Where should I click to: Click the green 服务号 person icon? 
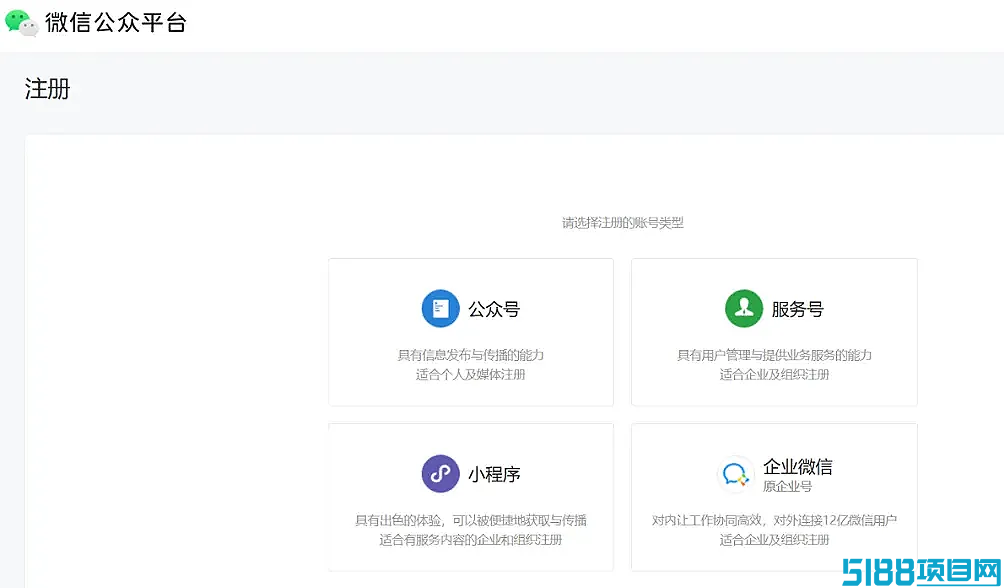pos(744,309)
